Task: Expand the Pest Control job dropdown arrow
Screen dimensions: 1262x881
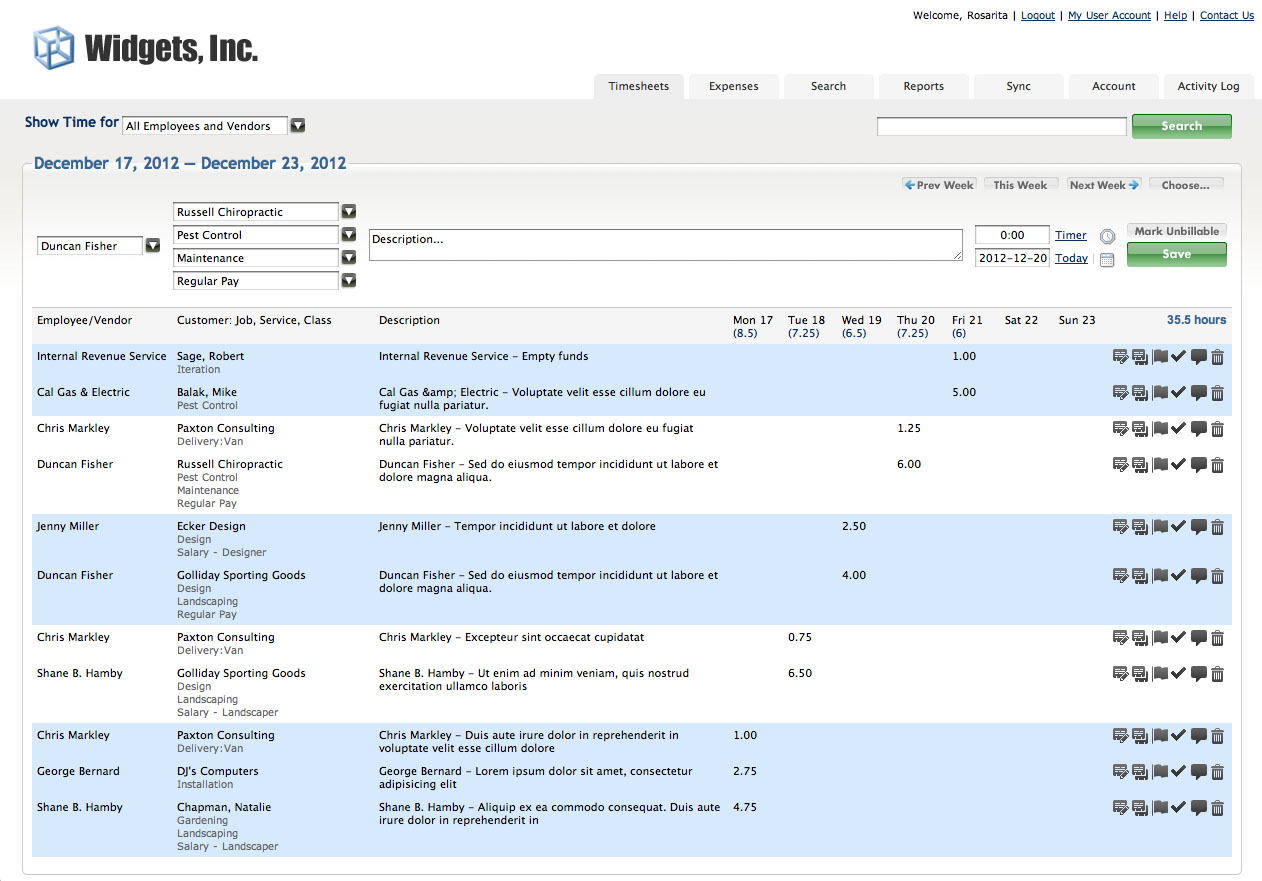Action: (x=349, y=235)
